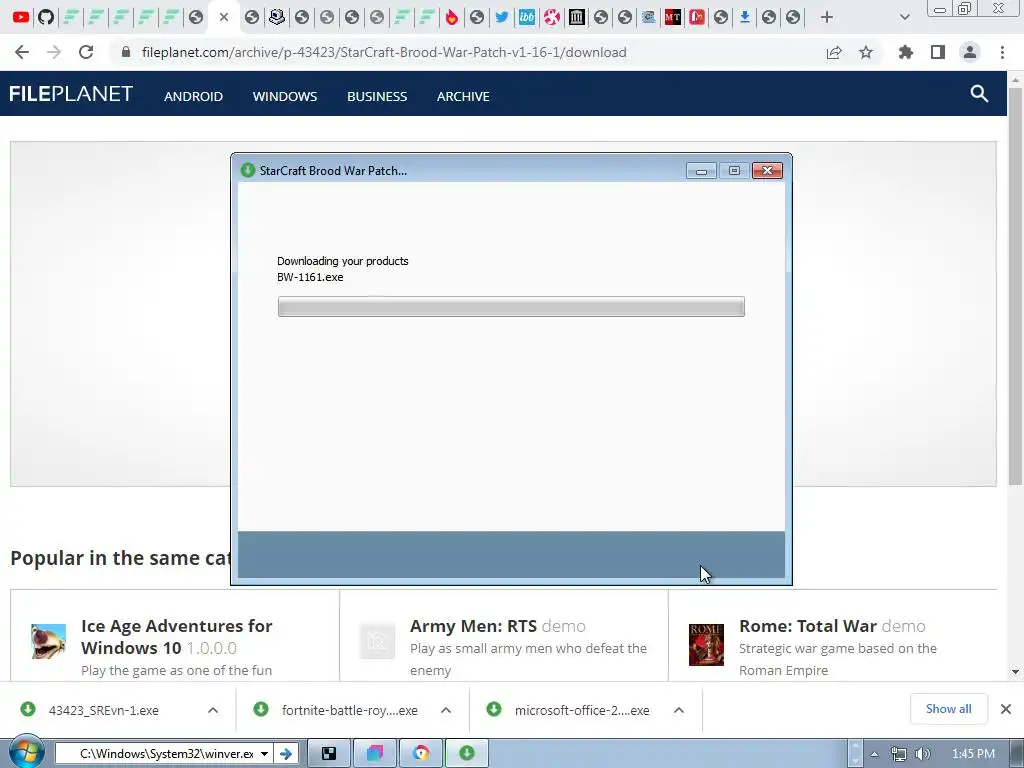Open the ibb icon browser tab
Screen dimensions: 1024x768
pyautogui.click(x=526, y=17)
